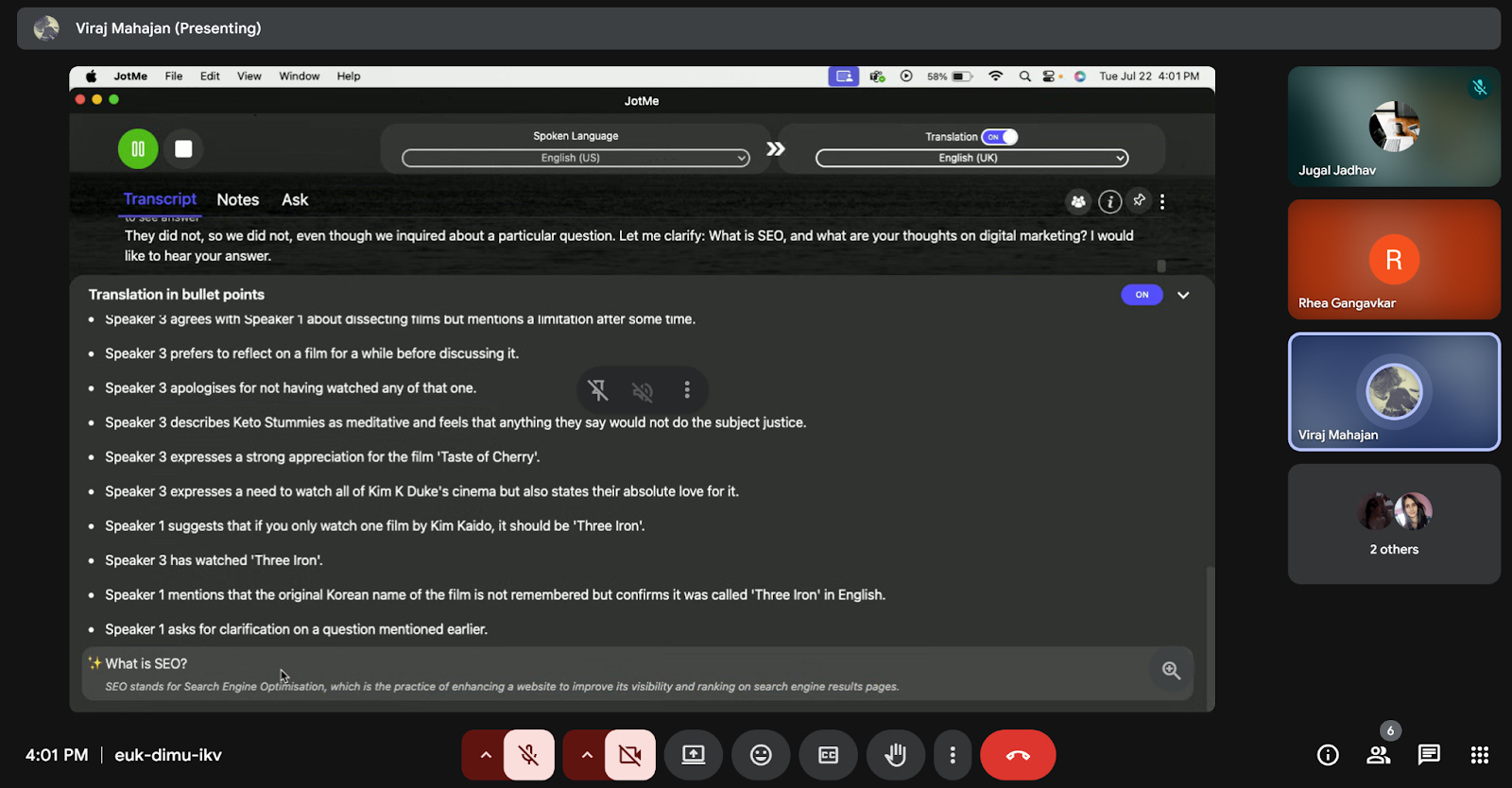Leave the call with red hang-up button
The height and width of the screenshot is (788, 1512).
[x=1018, y=755]
